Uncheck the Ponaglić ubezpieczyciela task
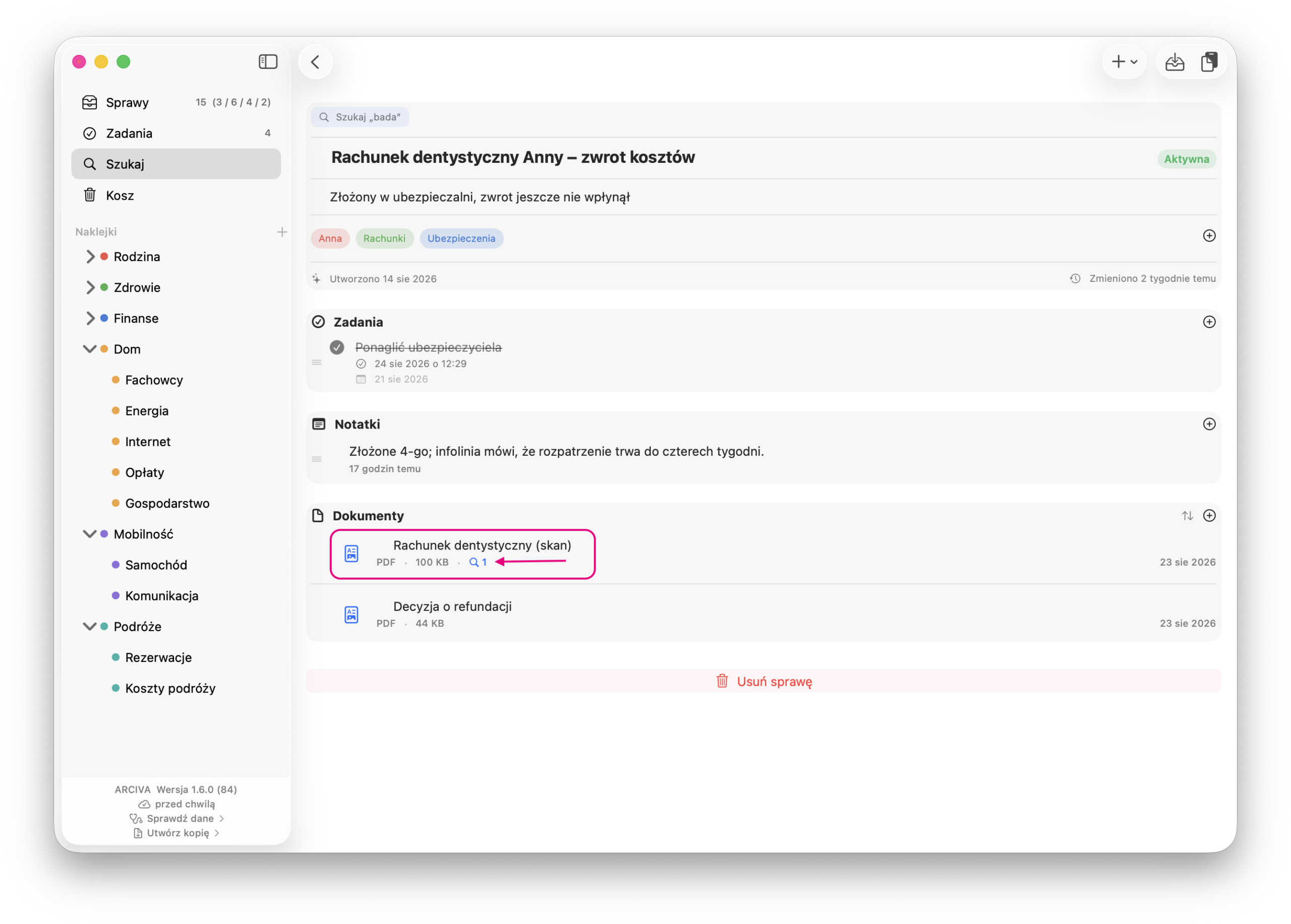This screenshot has width=1291, height=924. (337, 347)
